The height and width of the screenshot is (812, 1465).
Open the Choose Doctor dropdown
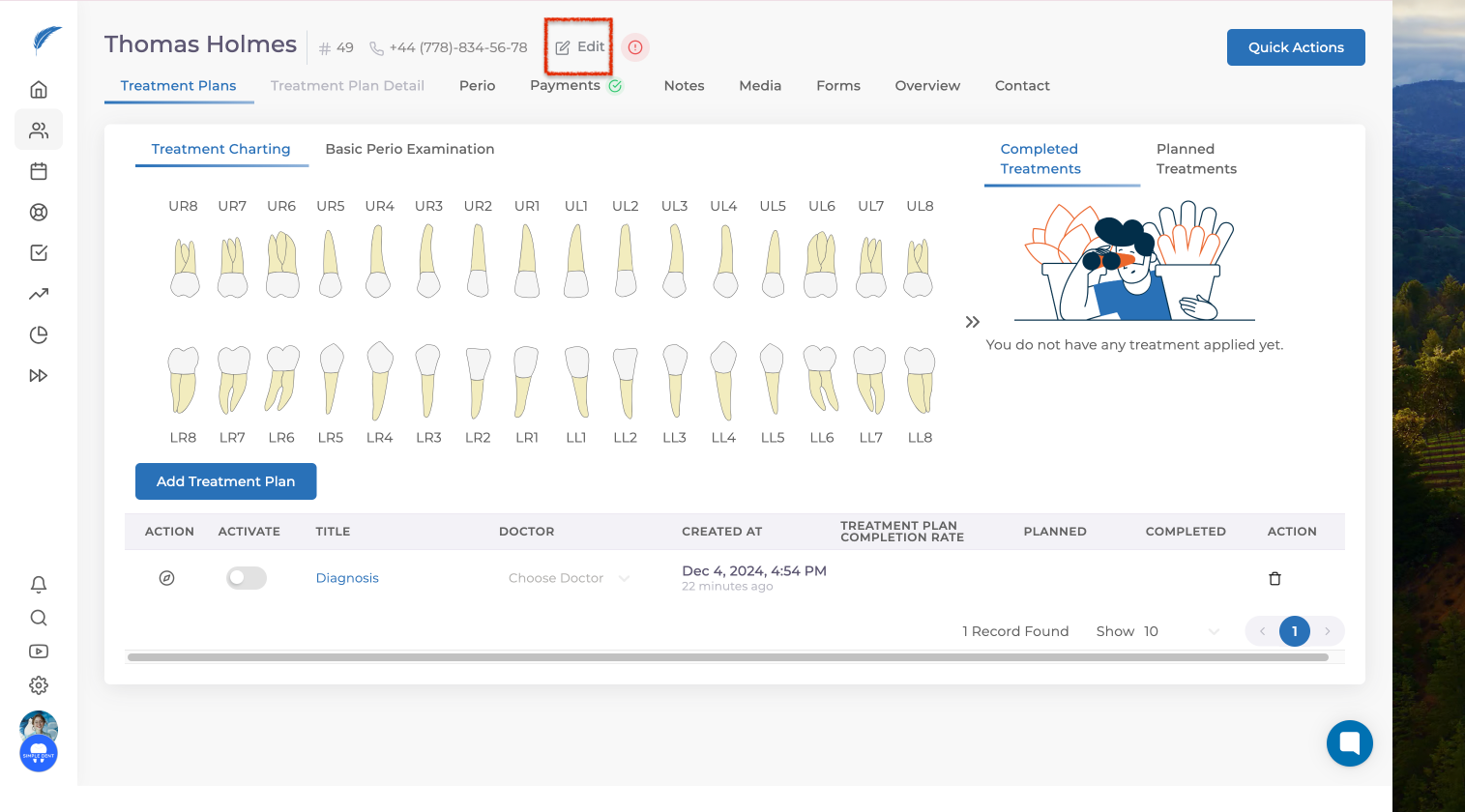click(569, 578)
